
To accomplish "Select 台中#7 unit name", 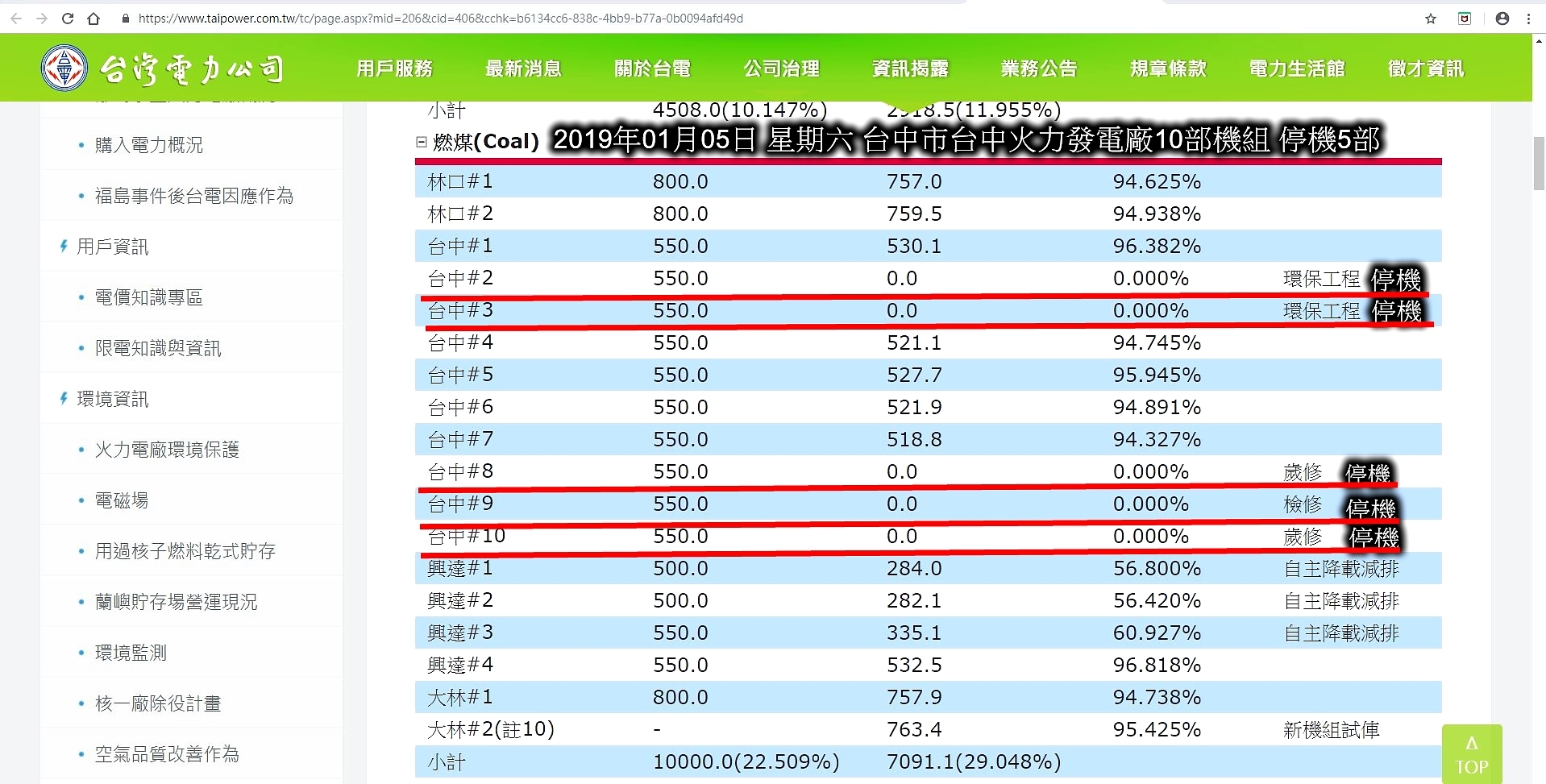I will 460,439.
